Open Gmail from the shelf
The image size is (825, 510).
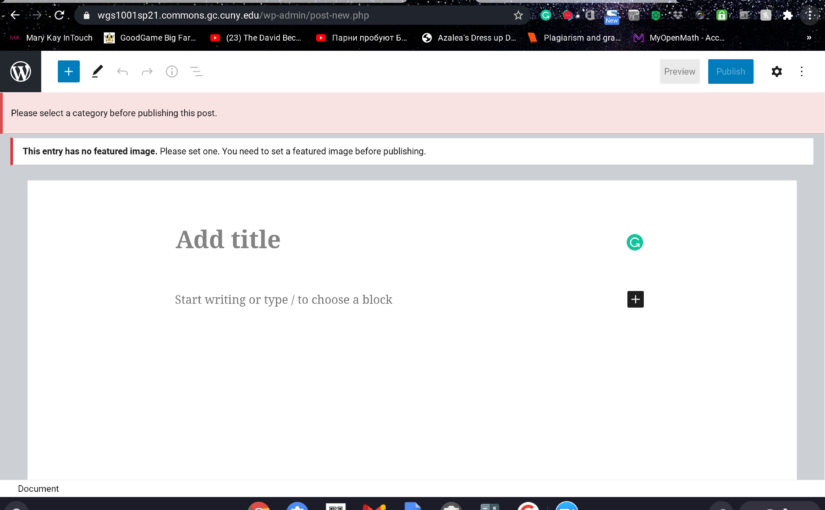pos(374,507)
